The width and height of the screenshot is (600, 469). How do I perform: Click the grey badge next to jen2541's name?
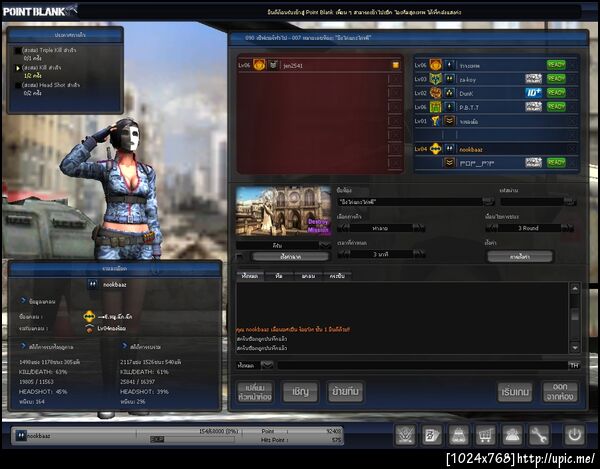tap(273, 65)
